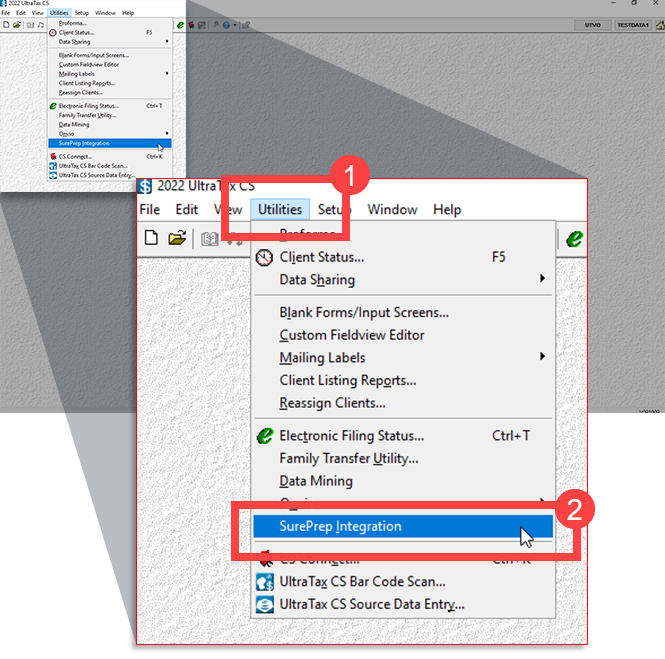Choose CS Connect... in the small window menu

tap(110, 156)
